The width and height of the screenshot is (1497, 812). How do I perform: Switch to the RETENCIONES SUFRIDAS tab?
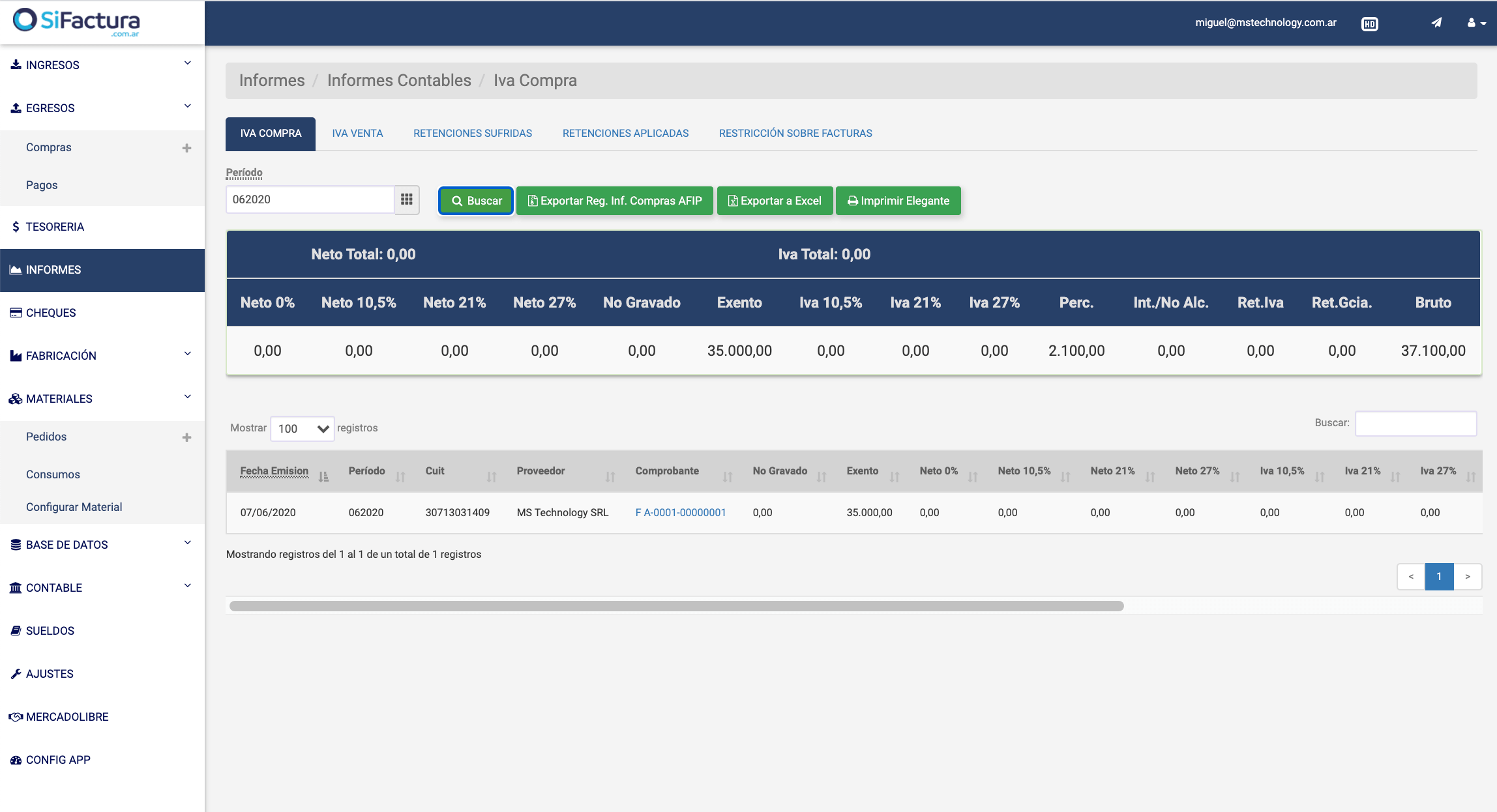click(473, 134)
